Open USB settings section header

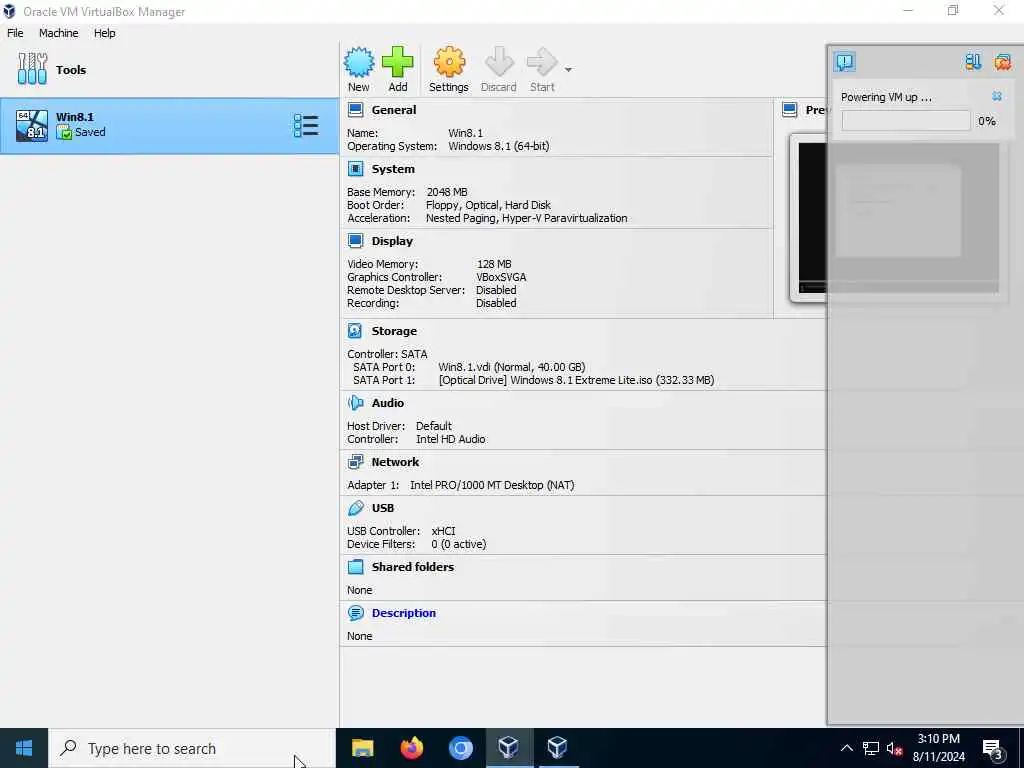383,508
